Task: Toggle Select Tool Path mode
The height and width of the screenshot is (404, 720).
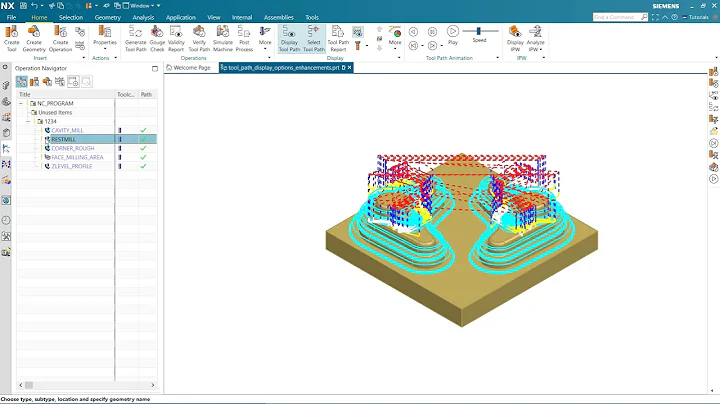Action: pyautogui.click(x=314, y=39)
